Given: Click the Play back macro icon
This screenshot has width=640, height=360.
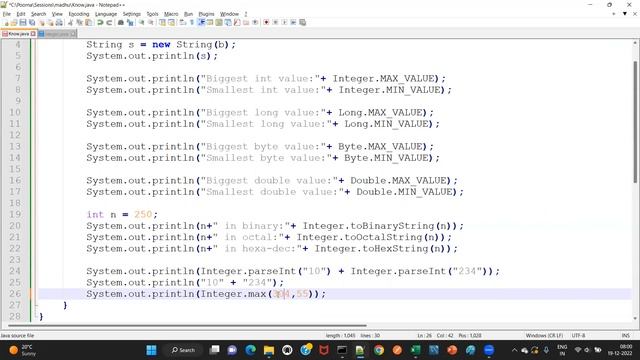Looking at the screenshot, I should (284, 22).
